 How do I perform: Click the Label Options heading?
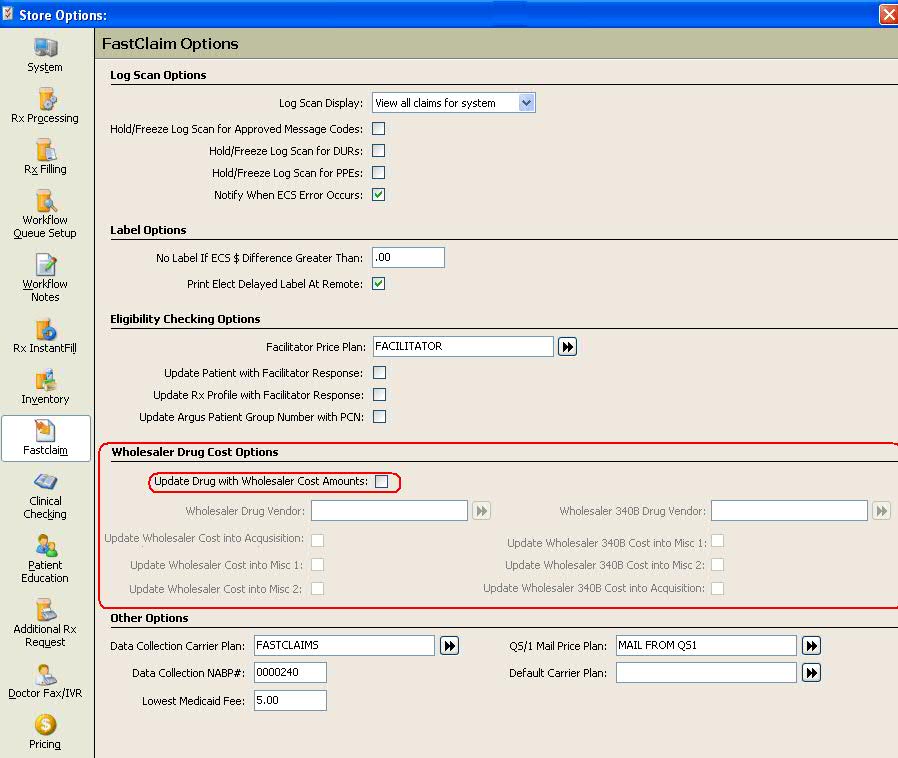[x=148, y=230]
